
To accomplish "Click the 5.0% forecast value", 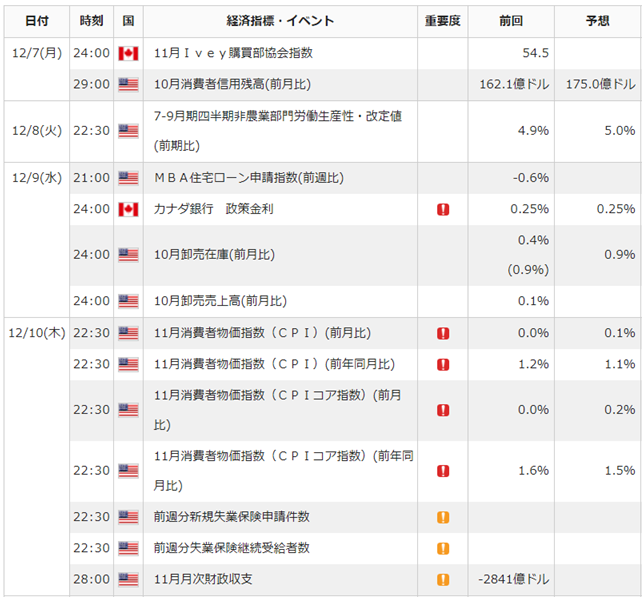I will 620,131.
